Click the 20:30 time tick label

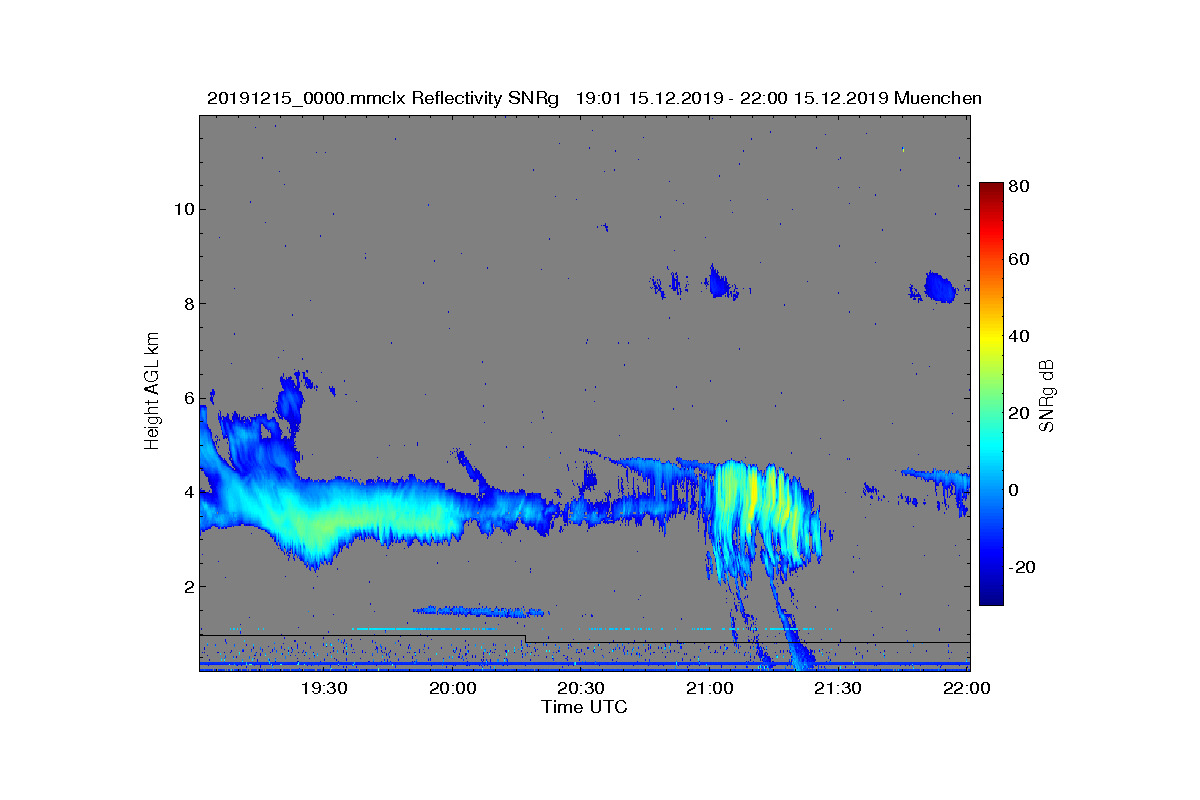pos(581,689)
